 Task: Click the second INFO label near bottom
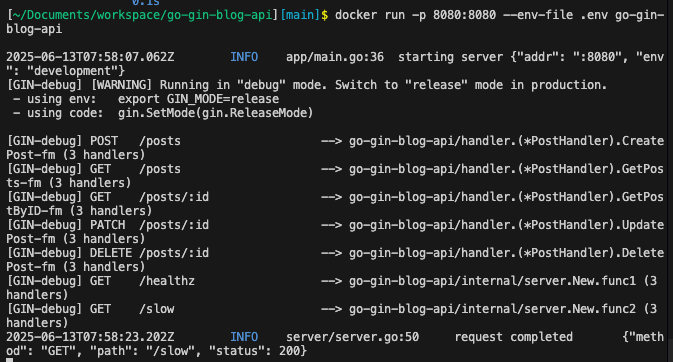(244, 337)
